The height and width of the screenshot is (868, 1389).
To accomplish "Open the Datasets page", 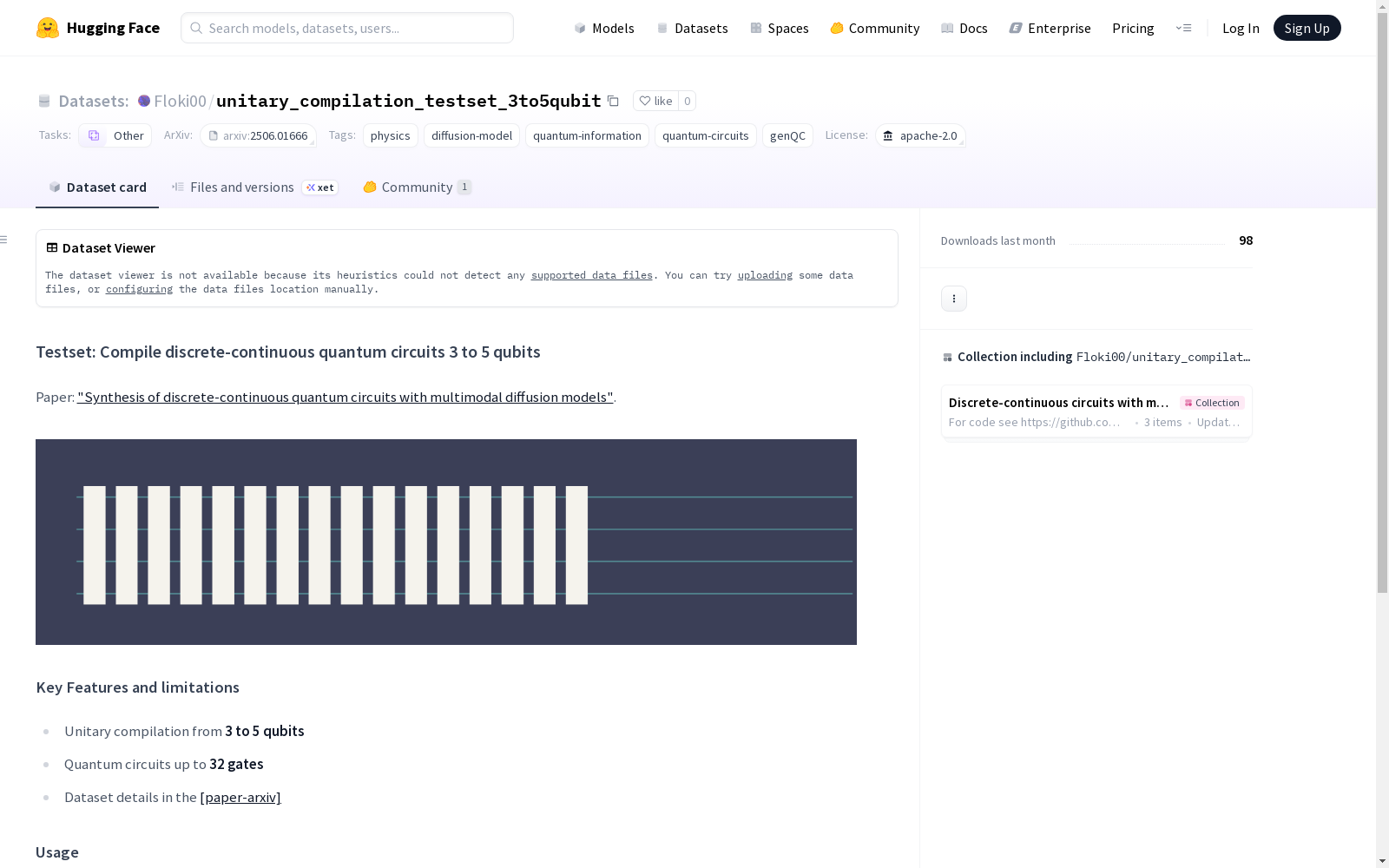I will pos(692,28).
